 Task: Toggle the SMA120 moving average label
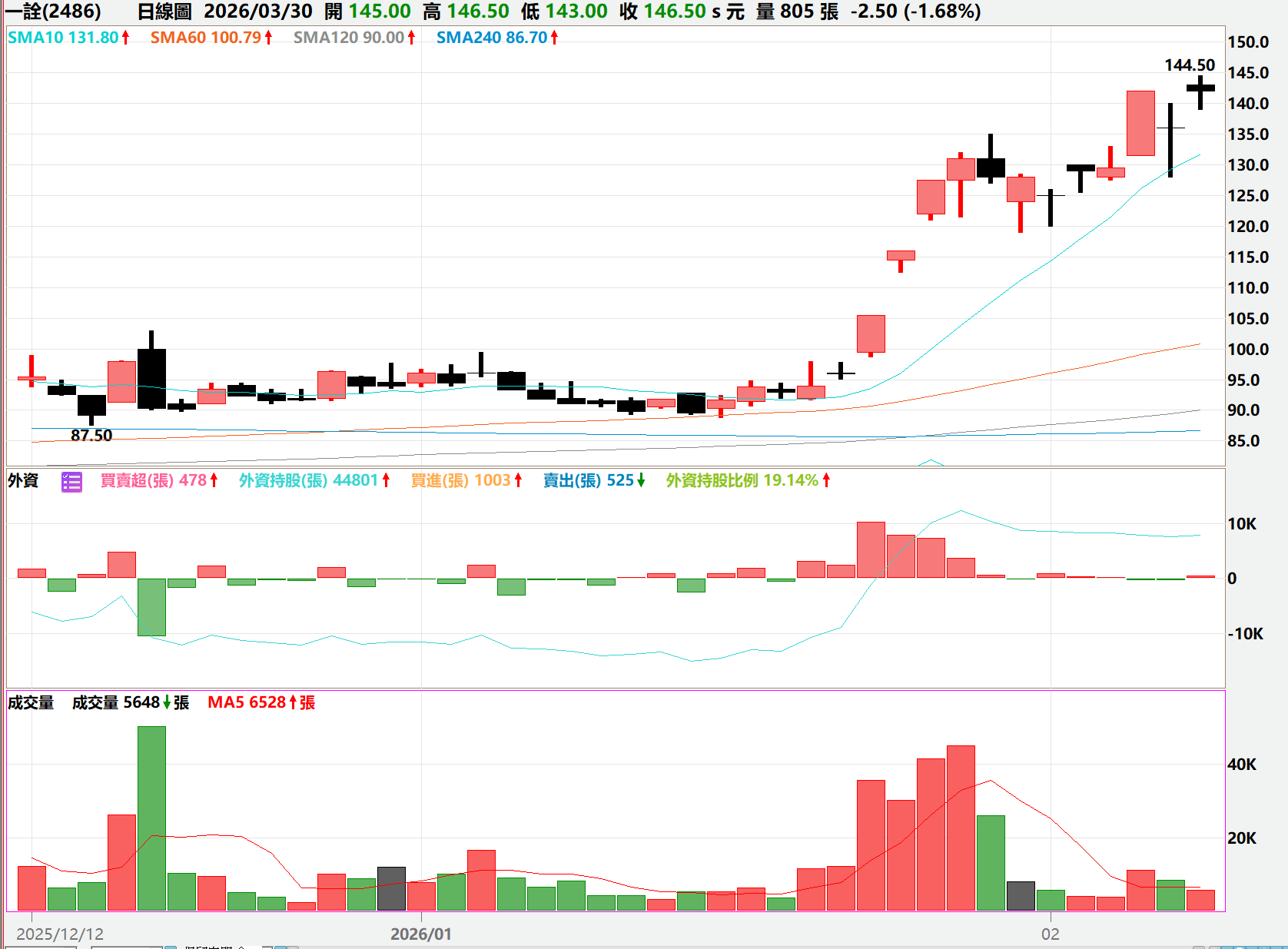click(x=348, y=38)
